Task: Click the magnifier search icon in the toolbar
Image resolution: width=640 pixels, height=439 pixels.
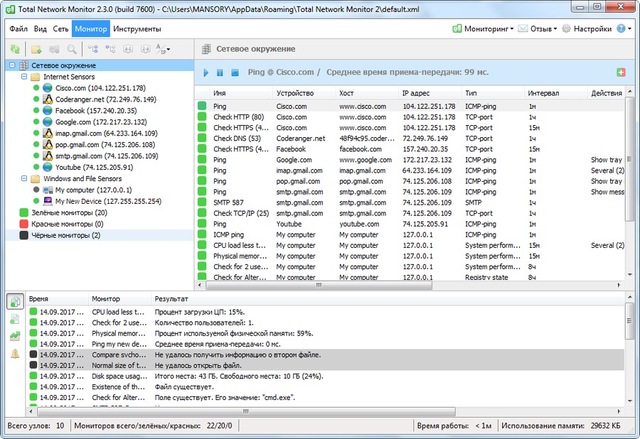Action: pos(72,48)
